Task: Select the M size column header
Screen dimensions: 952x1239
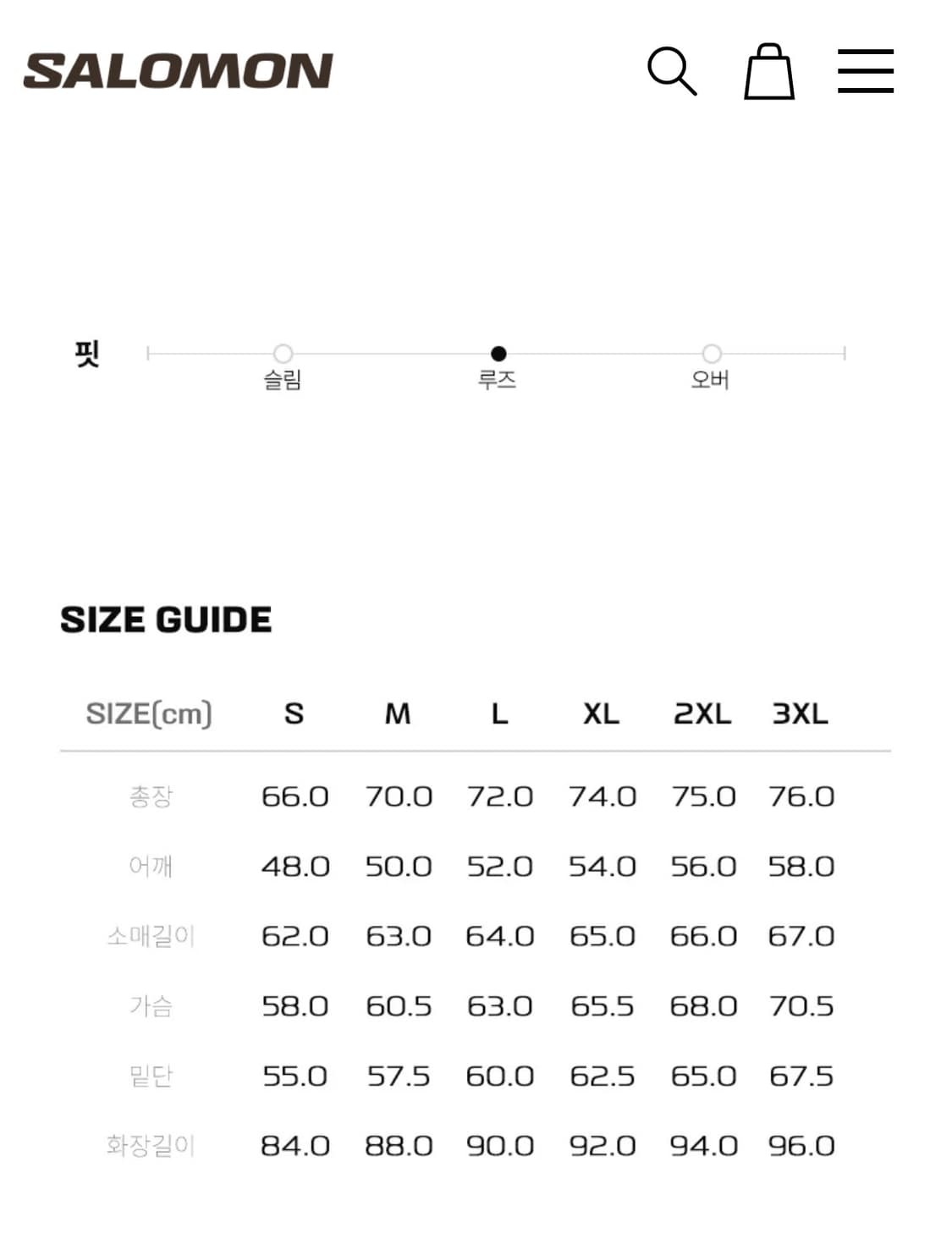Action: coord(398,714)
